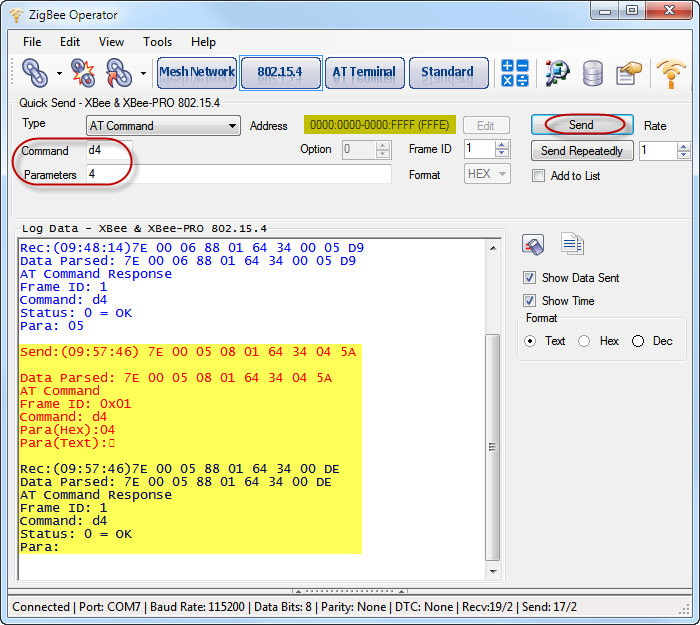The image size is (700, 625).
Task: Open the View menu
Action: (x=111, y=42)
